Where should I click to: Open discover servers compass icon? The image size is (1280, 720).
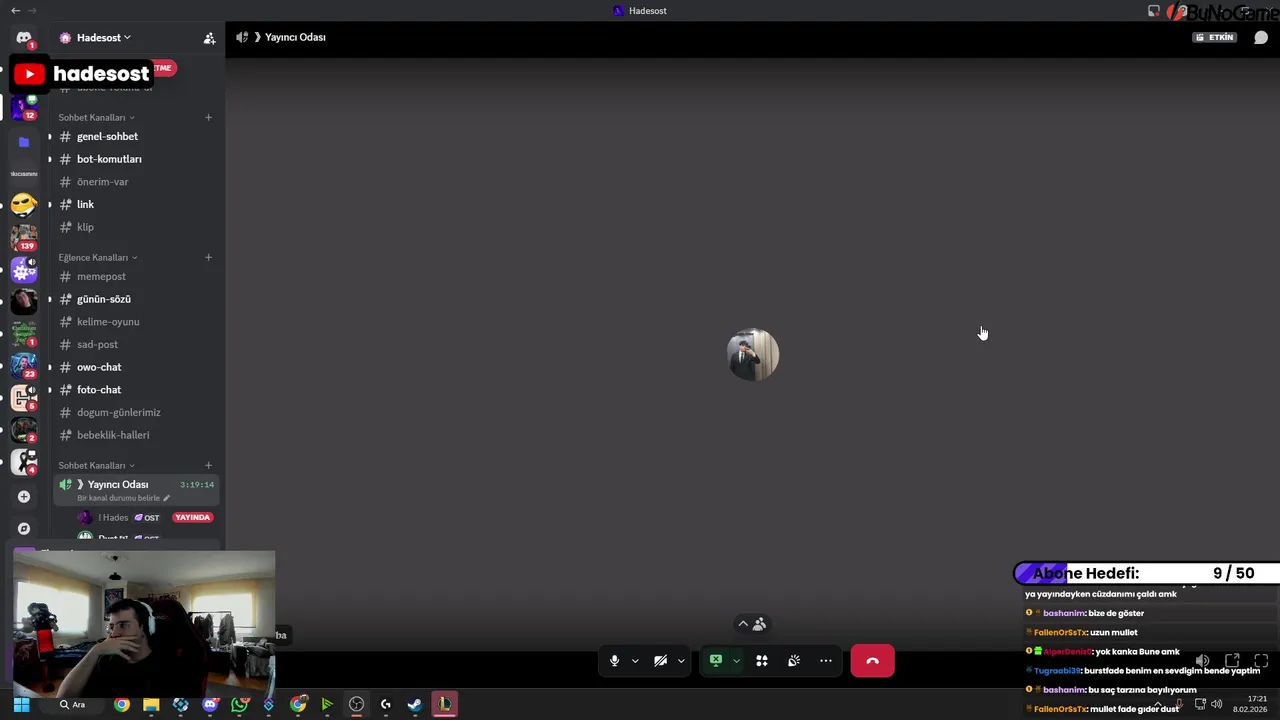click(24, 528)
